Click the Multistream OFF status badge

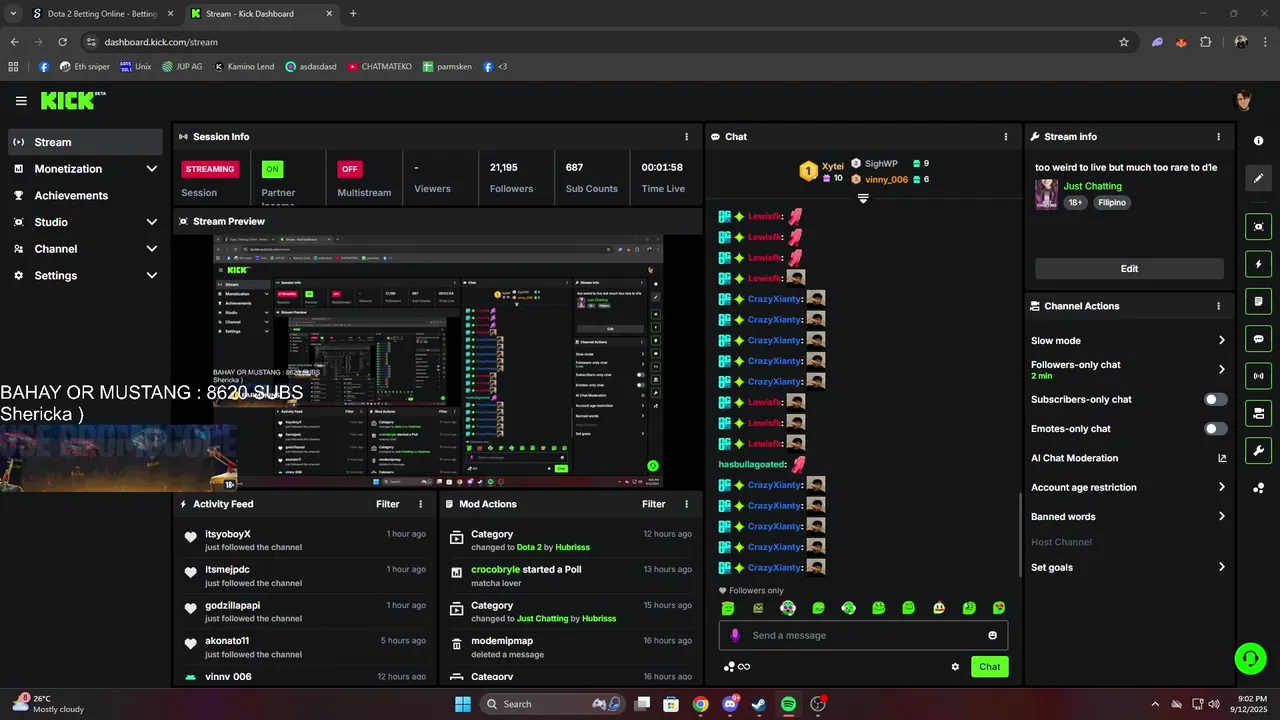[x=349, y=169]
